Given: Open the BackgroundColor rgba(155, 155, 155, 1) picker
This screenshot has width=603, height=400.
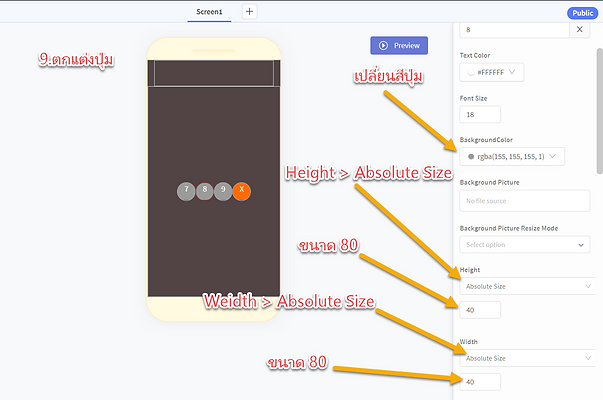Looking at the screenshot, I should point(512,157).
